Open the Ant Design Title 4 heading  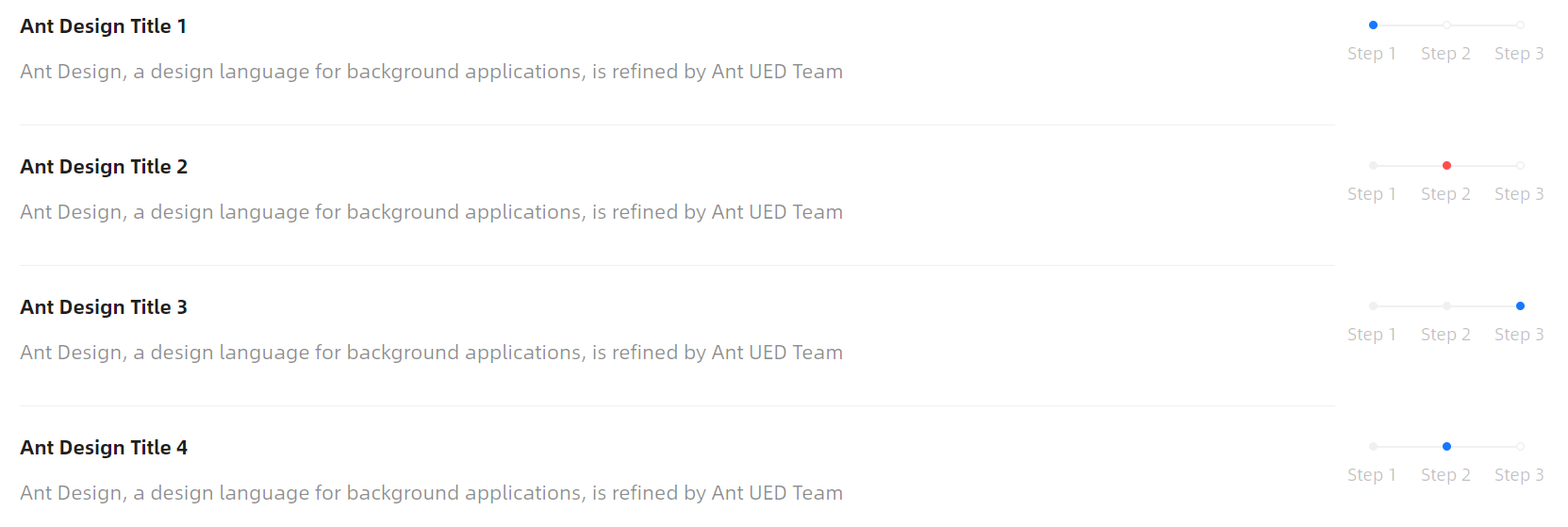pos(104,448)
